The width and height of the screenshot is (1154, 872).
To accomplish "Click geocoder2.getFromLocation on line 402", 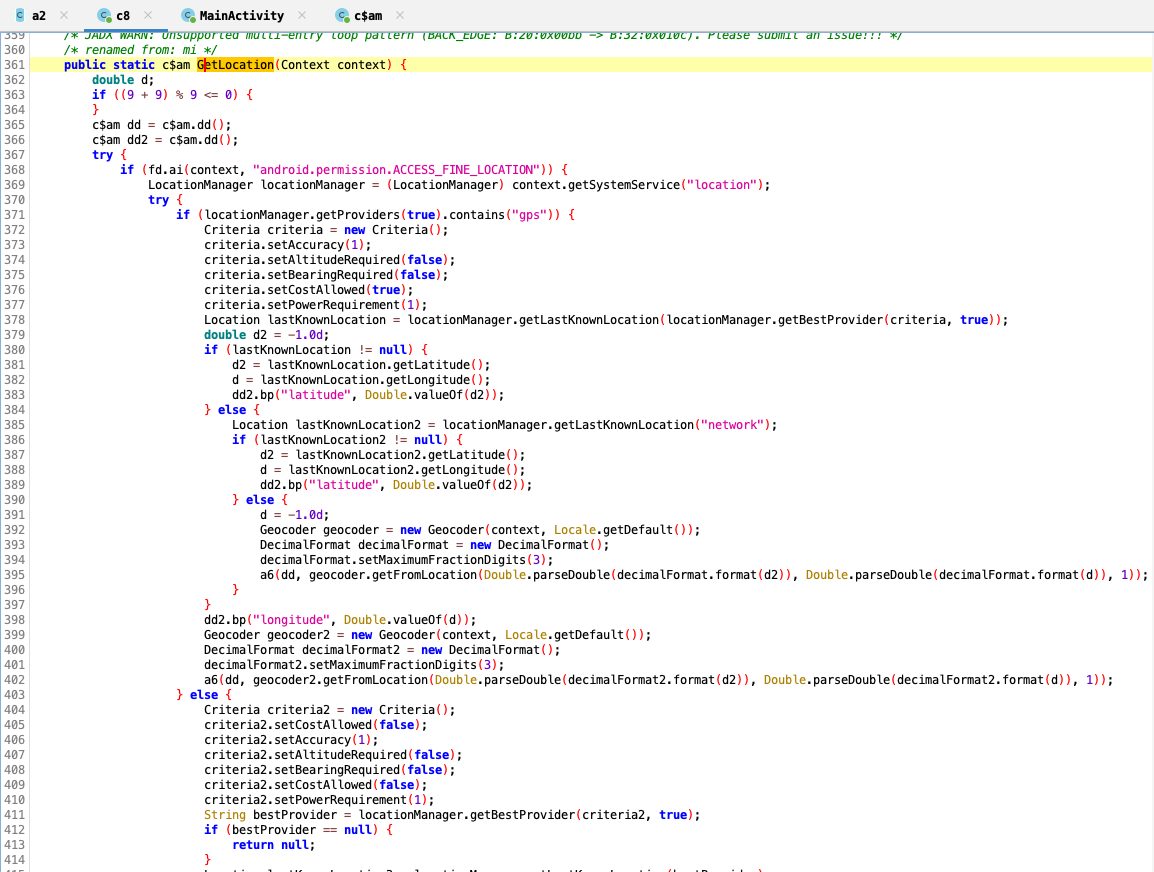I will (341, 680).
